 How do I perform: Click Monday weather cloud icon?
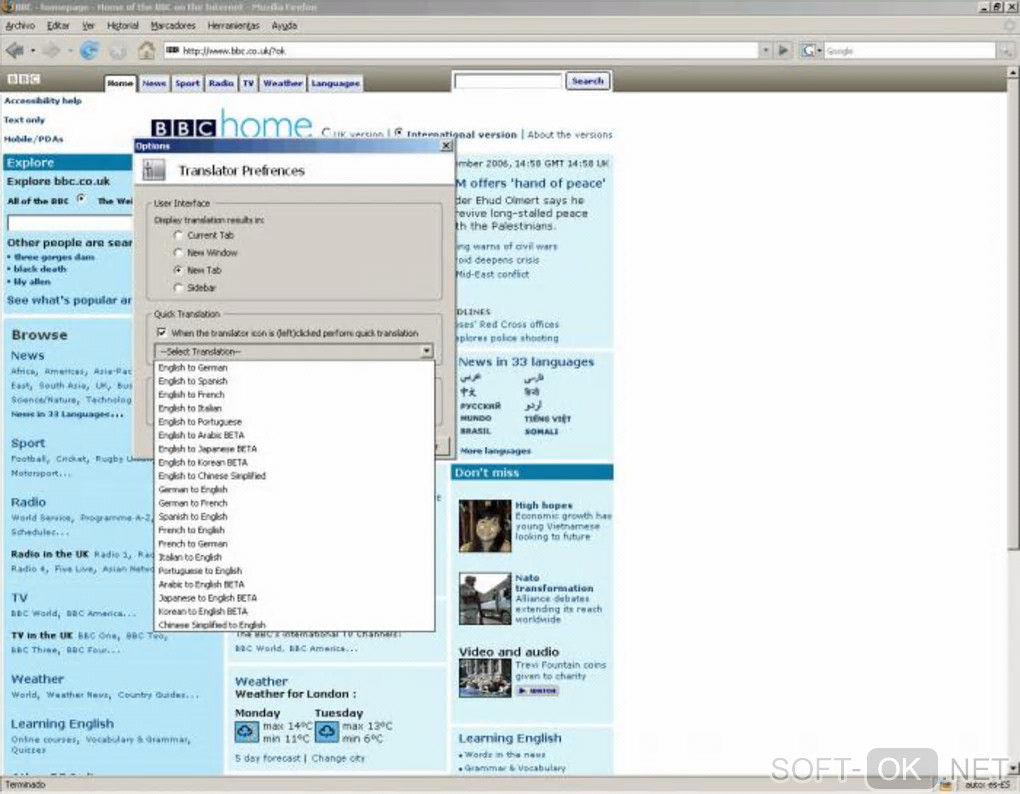coord(247,732)
